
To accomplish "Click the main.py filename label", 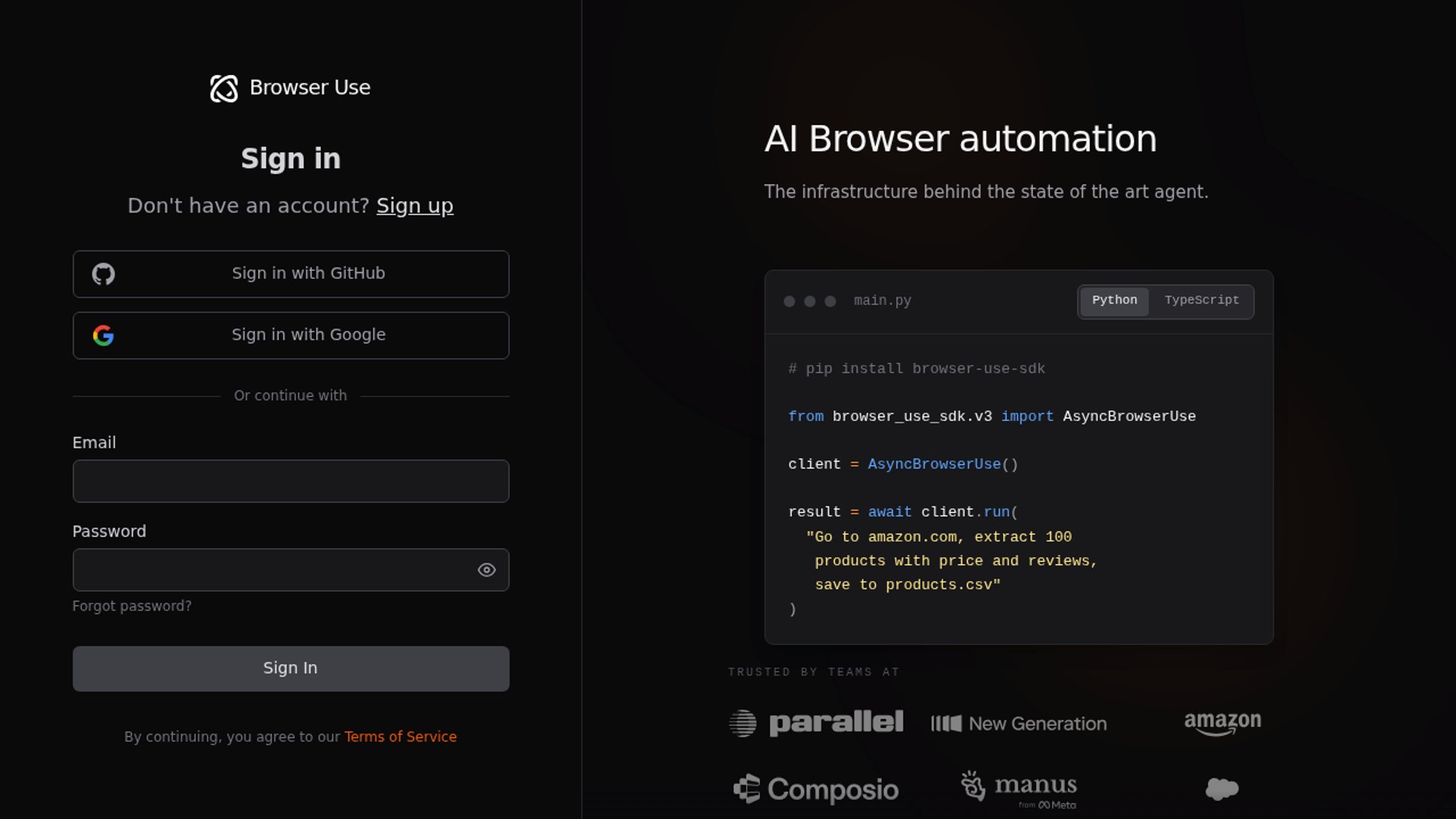I will [883, 301].
